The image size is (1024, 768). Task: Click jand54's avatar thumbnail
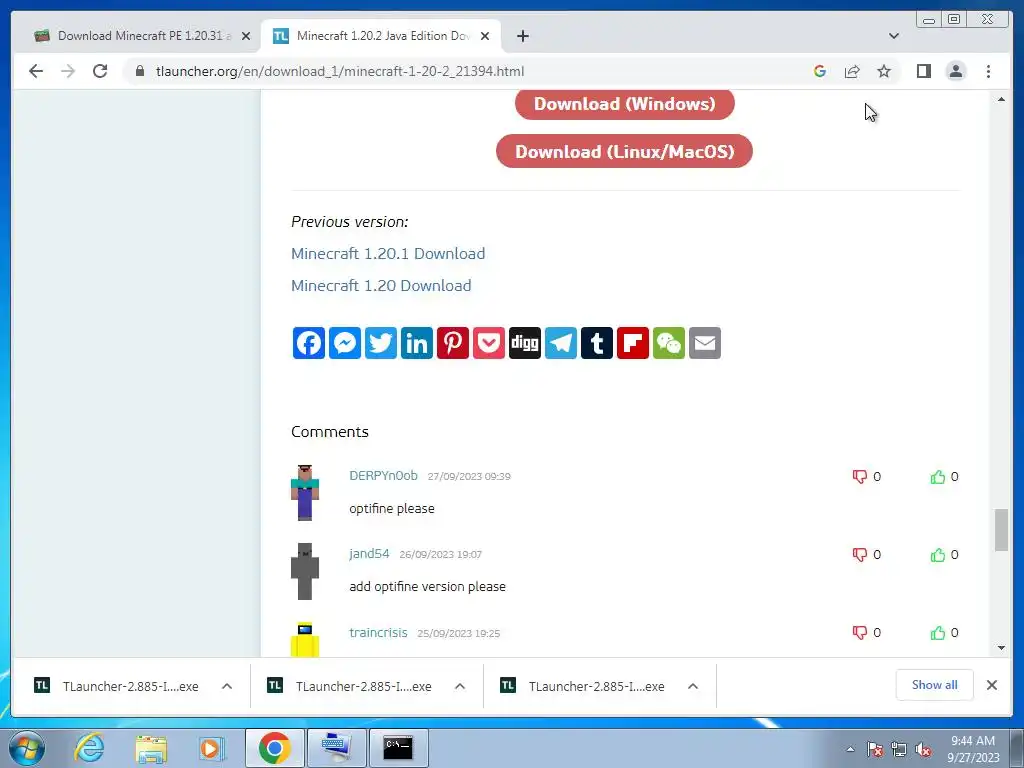pos(305,571)
